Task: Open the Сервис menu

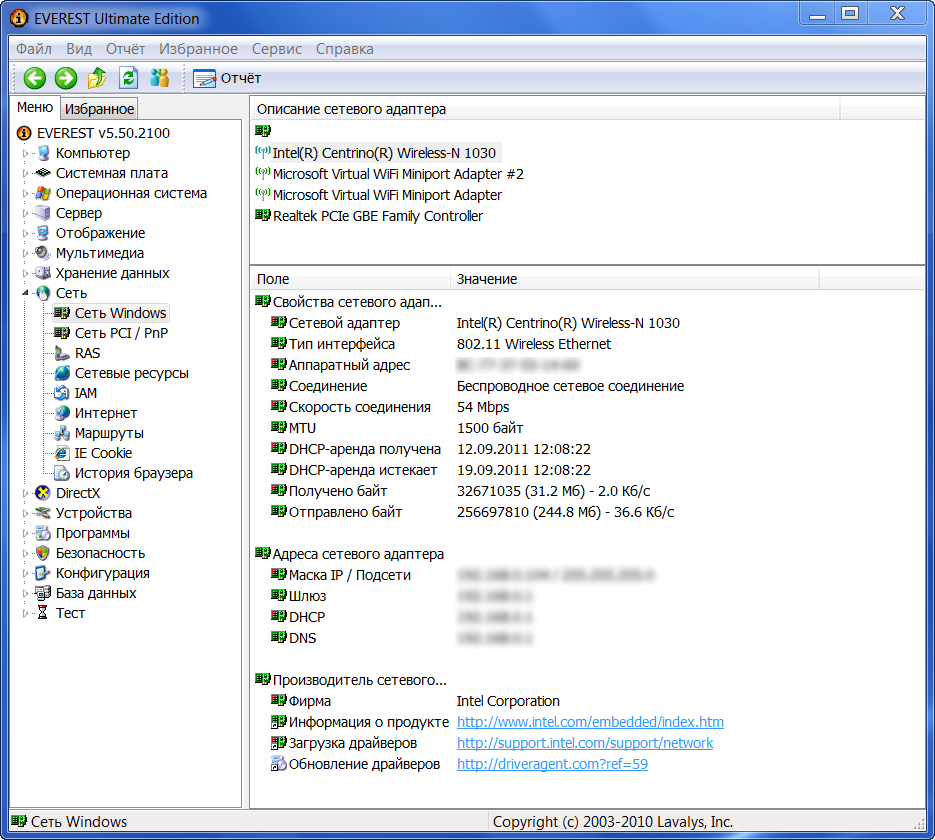Action: tap(277, 49)
